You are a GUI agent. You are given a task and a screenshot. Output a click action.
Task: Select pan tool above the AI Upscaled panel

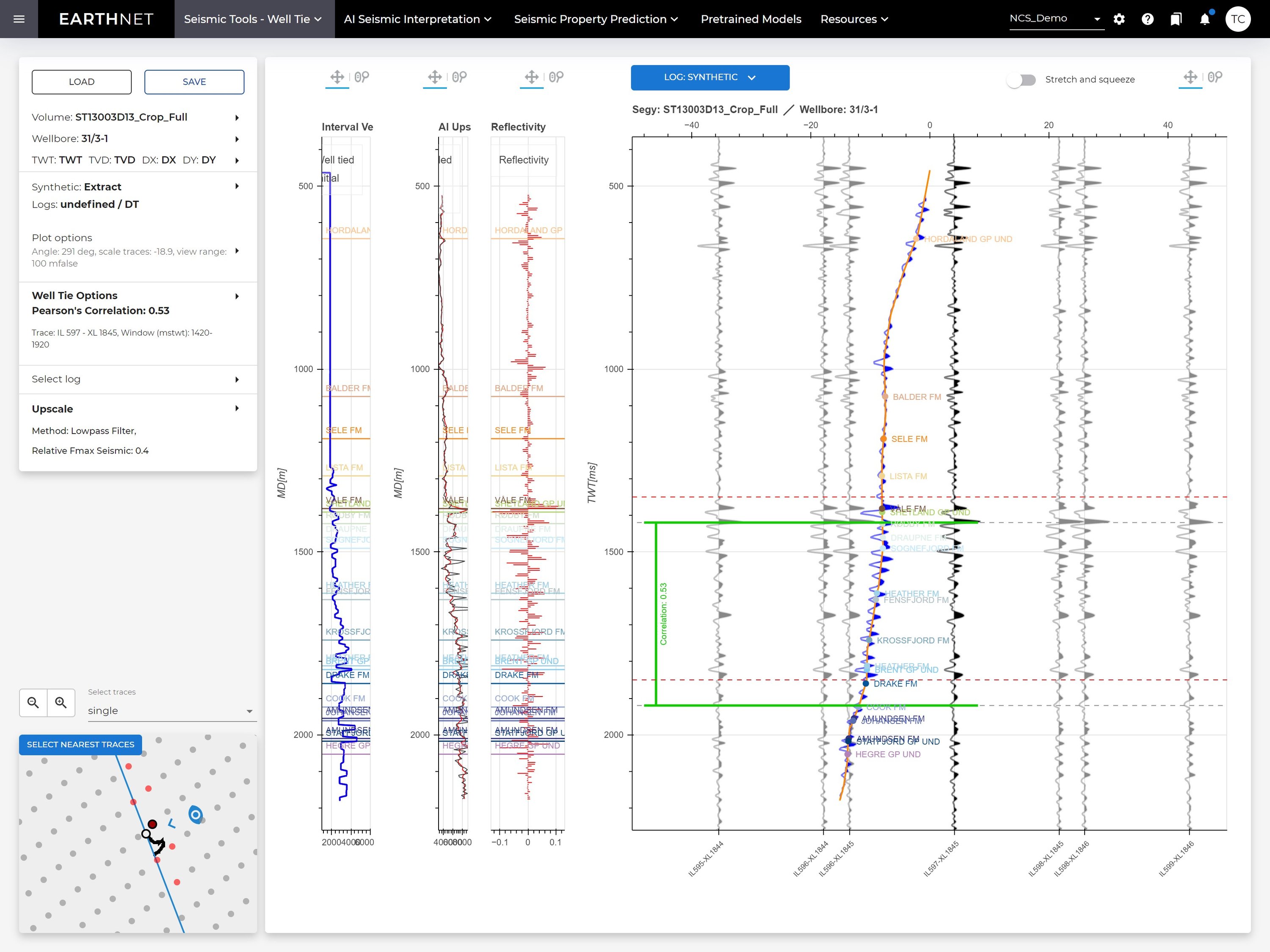tap(435, 77)
